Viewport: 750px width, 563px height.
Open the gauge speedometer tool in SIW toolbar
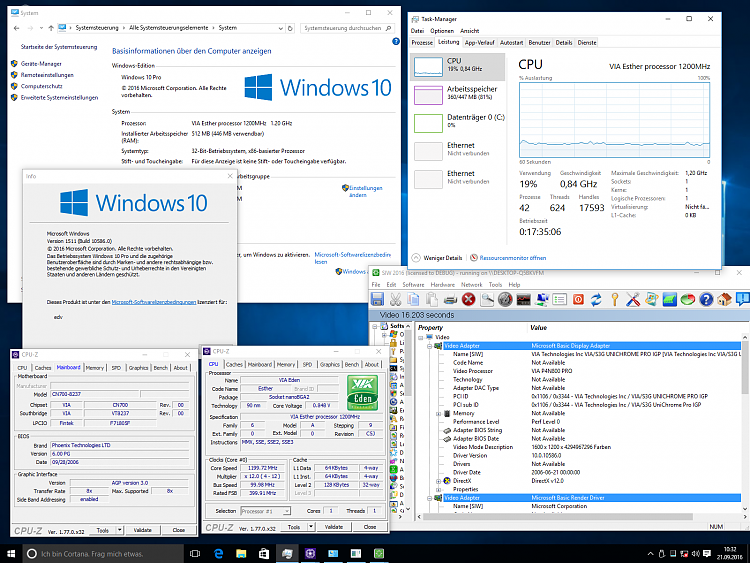[505, 300]
